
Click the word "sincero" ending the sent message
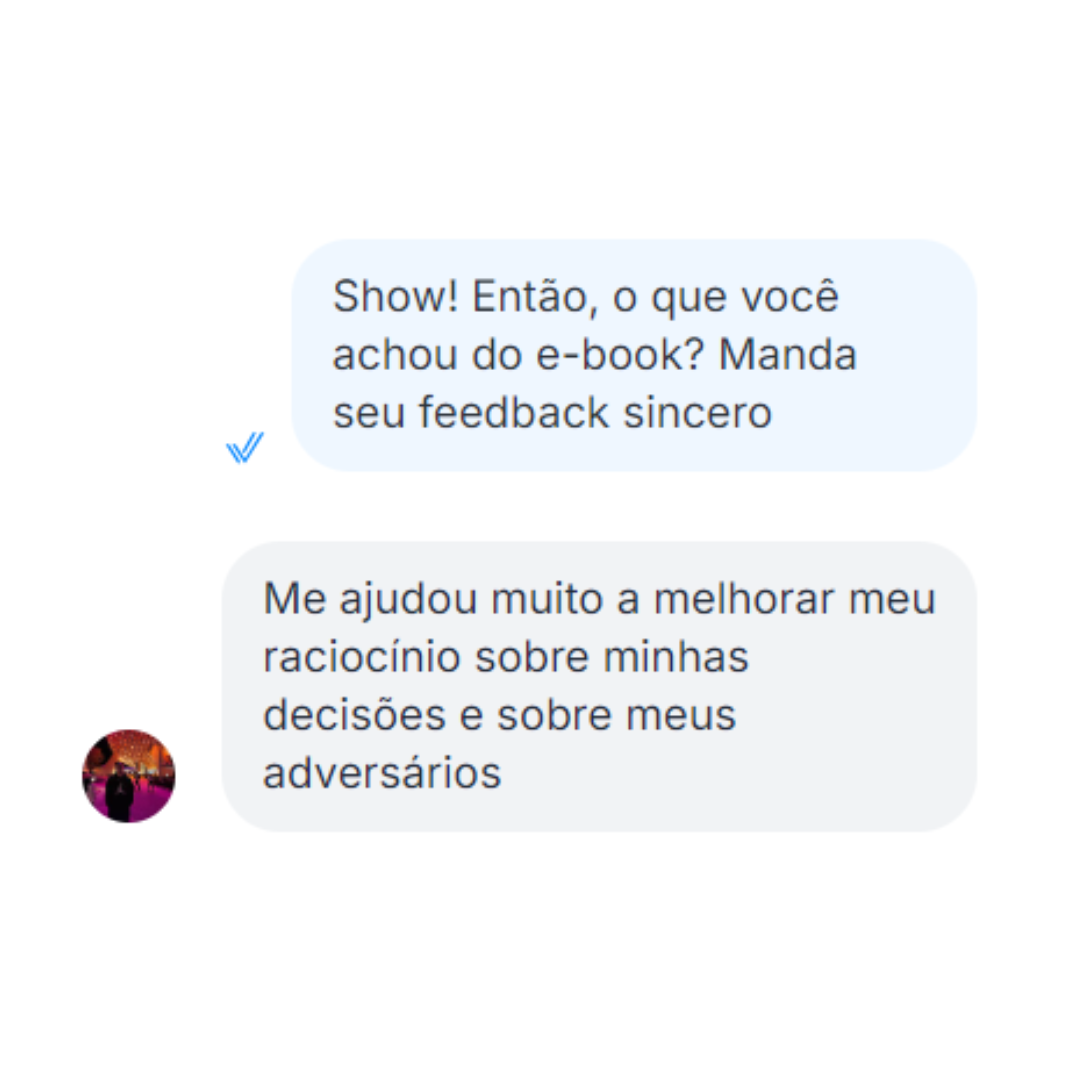pos(697,413)
